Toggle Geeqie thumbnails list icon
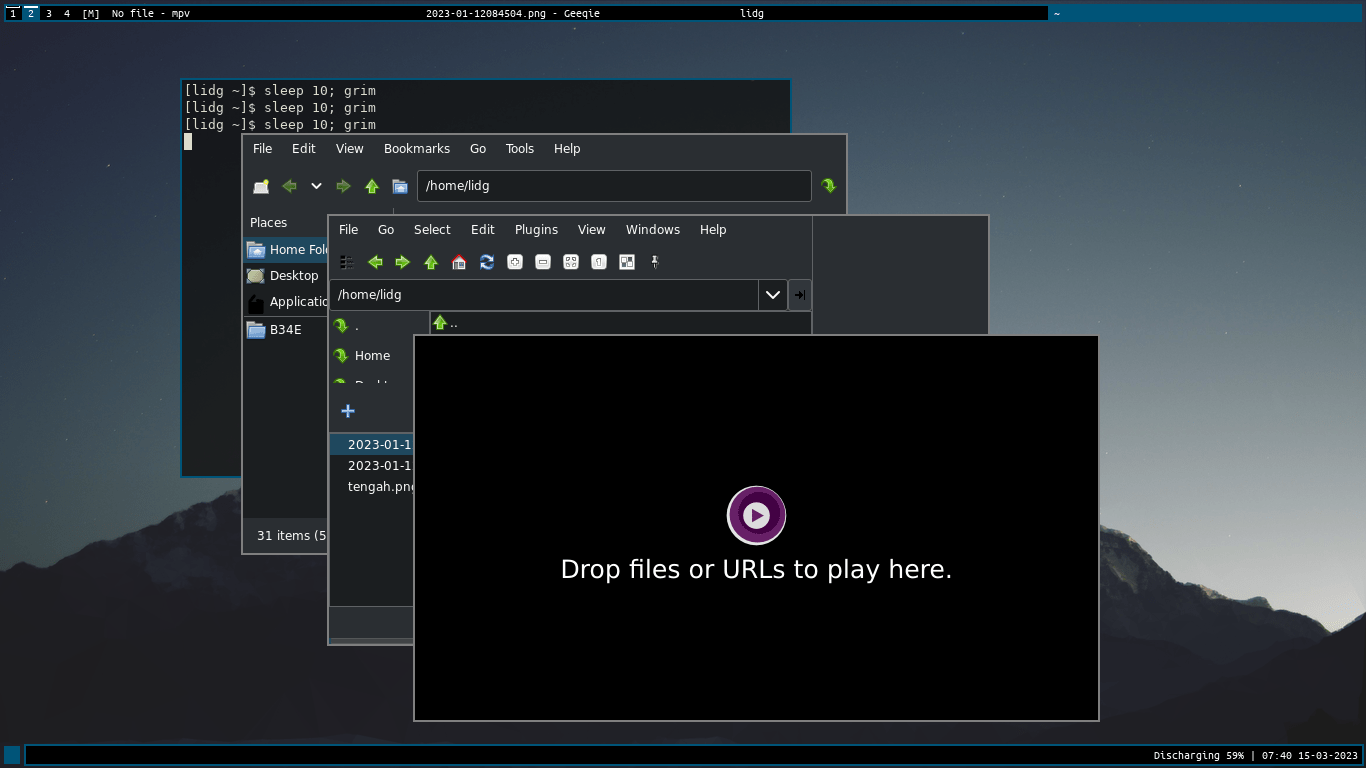This screenshot has width=1366, height=768. [347, 262]
